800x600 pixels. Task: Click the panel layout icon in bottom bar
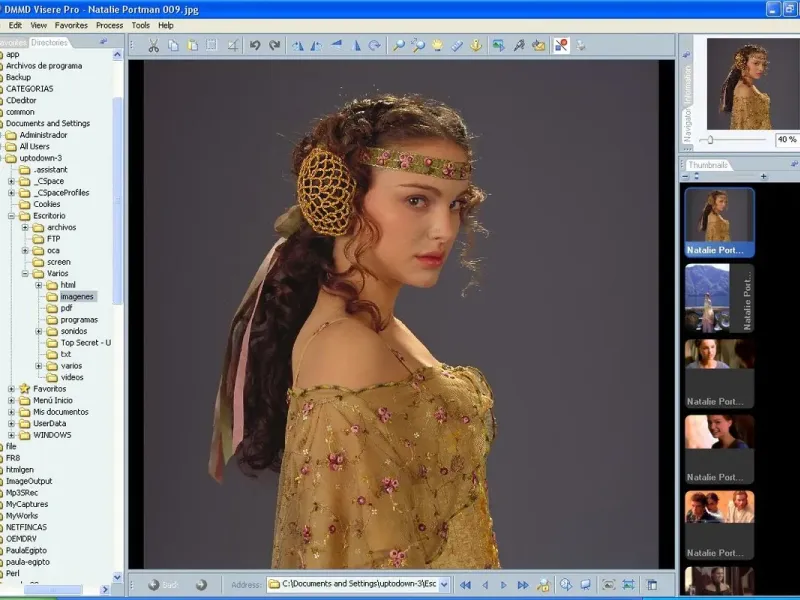[652, 585]
